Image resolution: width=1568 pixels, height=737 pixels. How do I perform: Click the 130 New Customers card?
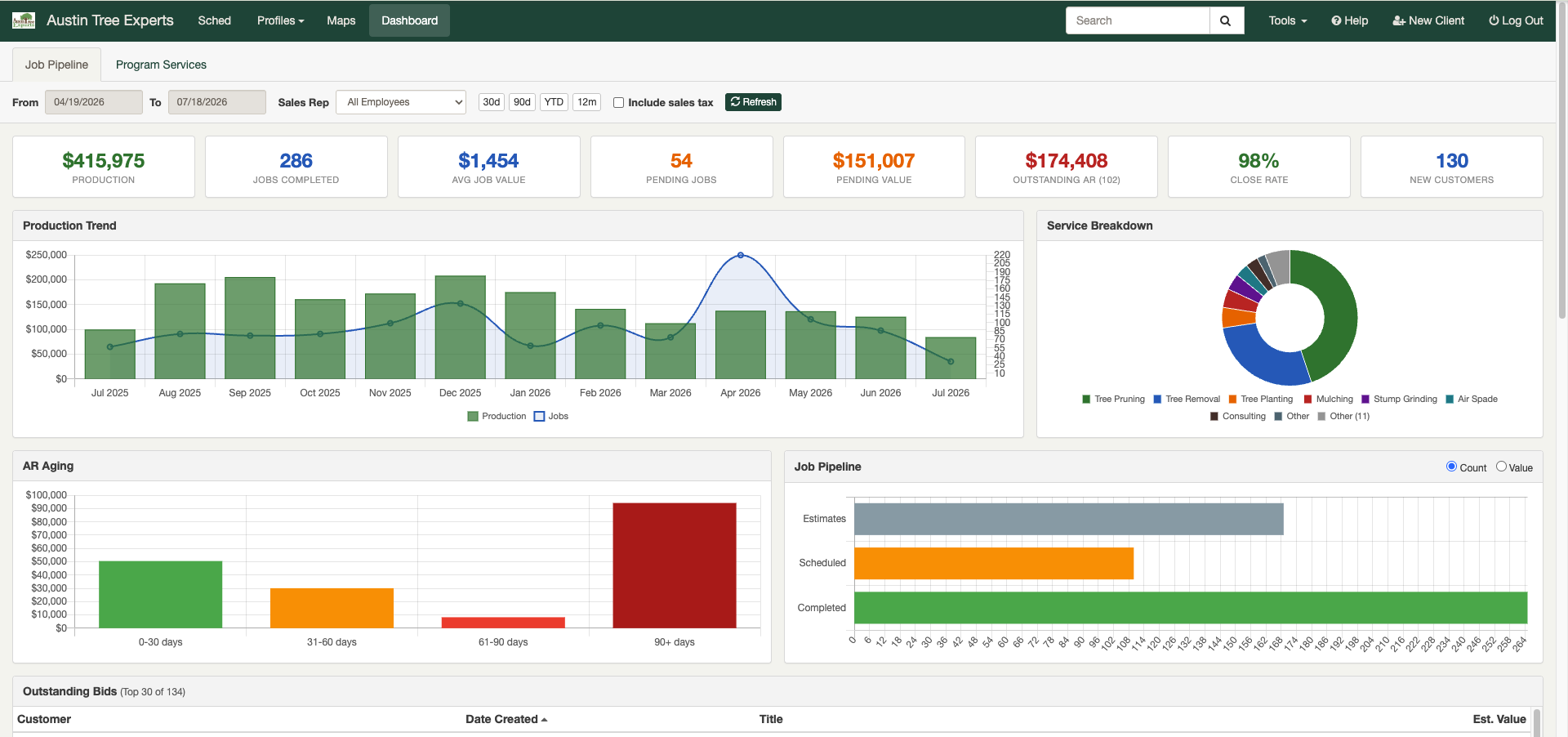pyautogui.click(x=1452, y=167)
